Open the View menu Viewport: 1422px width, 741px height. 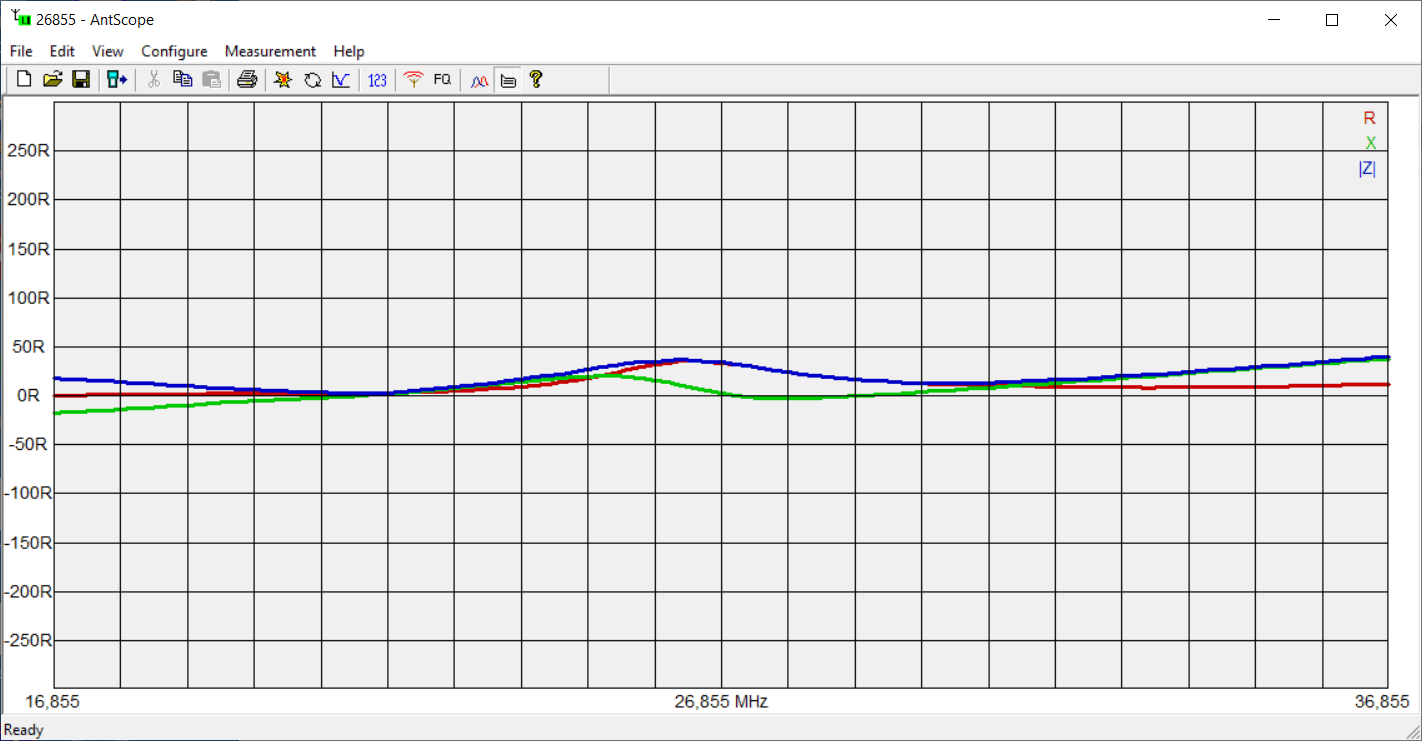click(108, 51)
